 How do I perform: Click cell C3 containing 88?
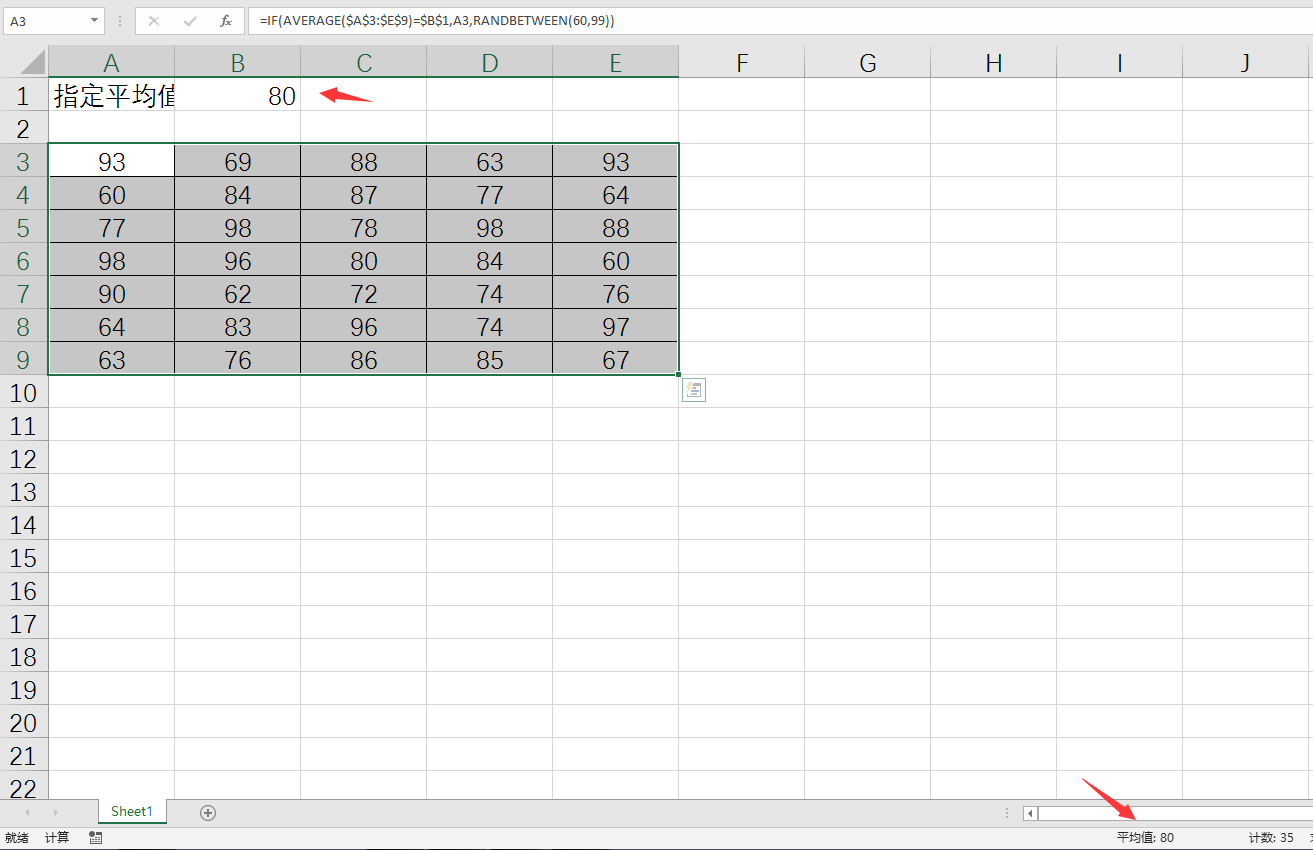pyautogui.click(x=363, y=161)
